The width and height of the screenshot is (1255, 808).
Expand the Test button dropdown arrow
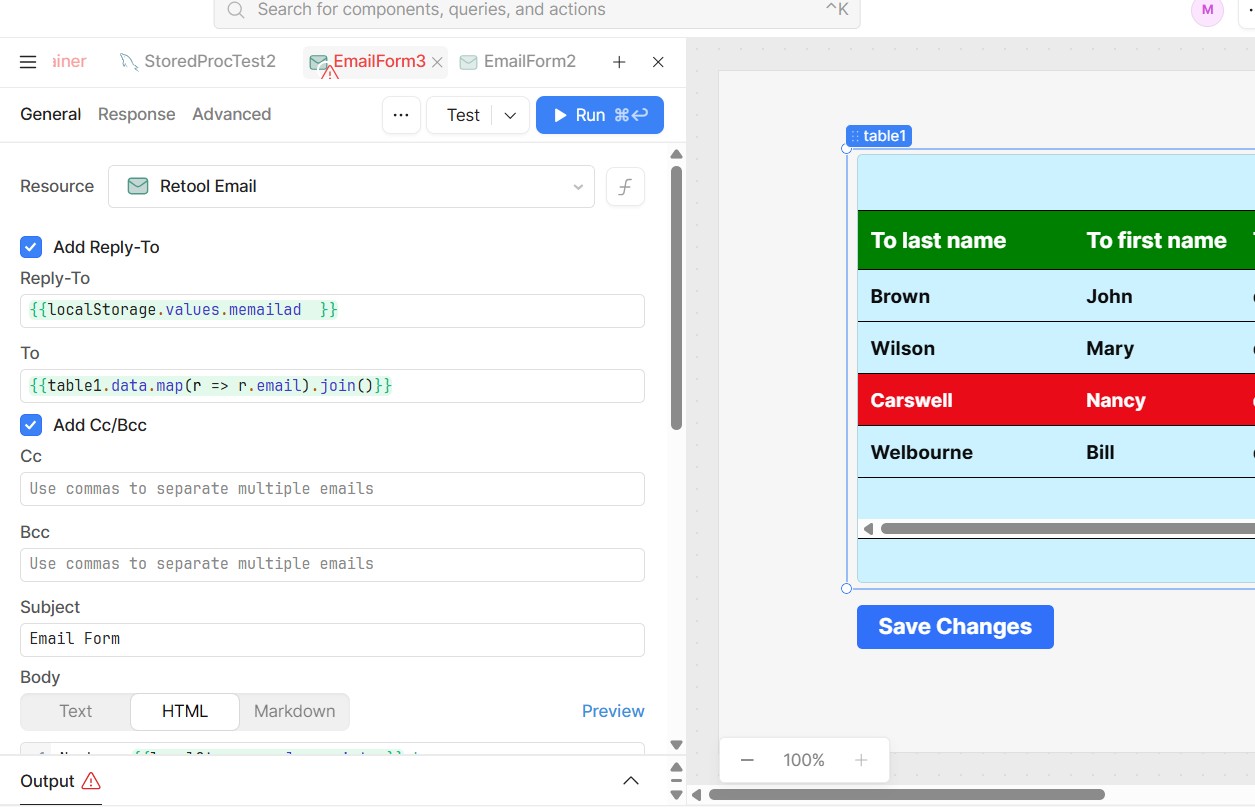click(x=510, y=115)
